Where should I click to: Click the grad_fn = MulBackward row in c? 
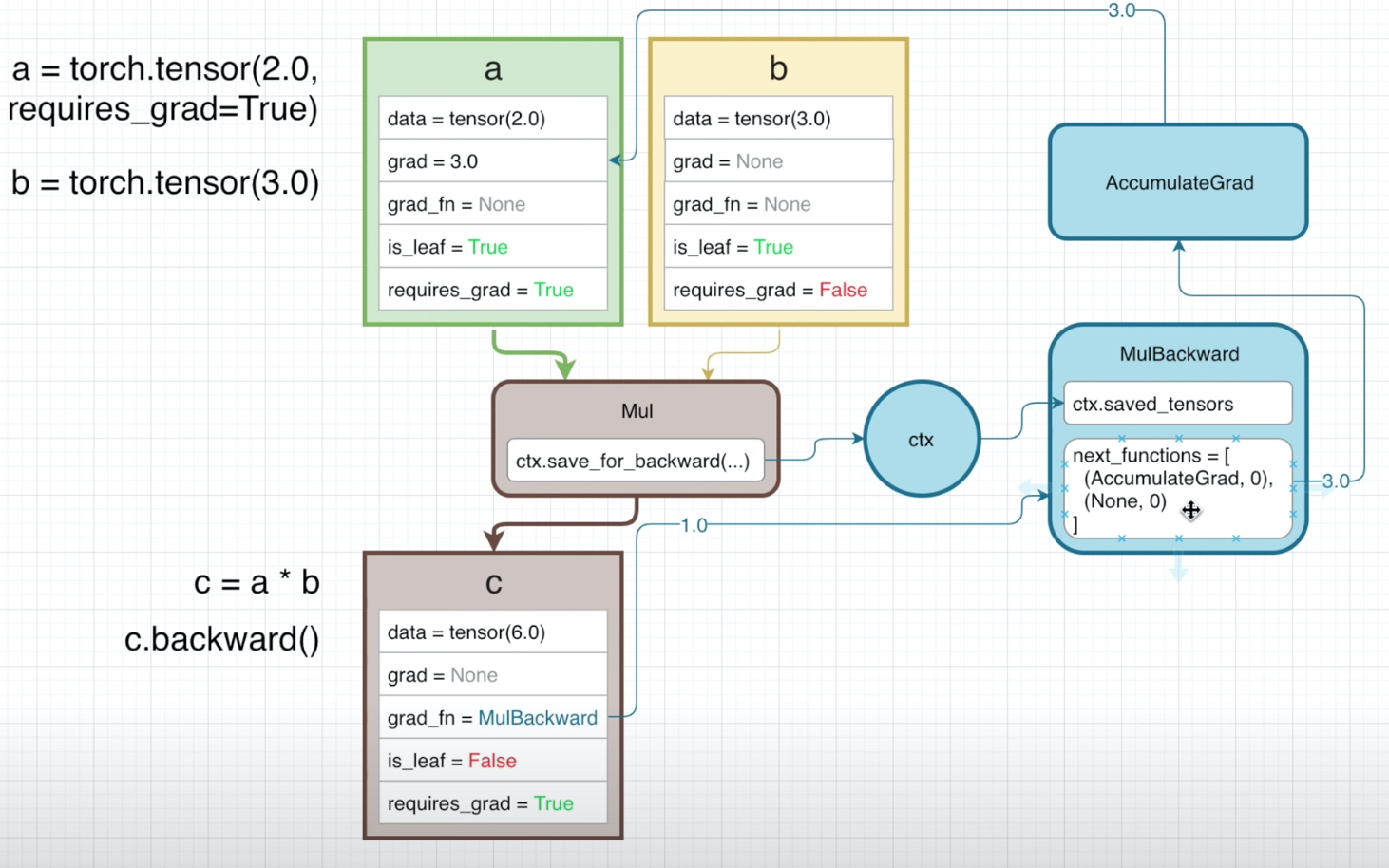click(492, 718)
